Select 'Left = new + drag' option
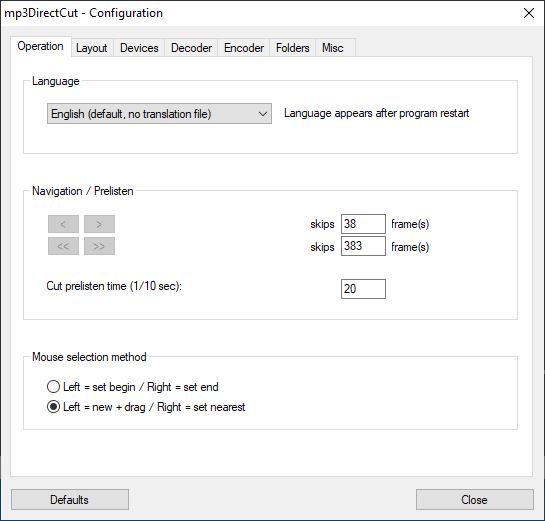The width and height of the screenshot is (545, 521). tap(146, 407)
